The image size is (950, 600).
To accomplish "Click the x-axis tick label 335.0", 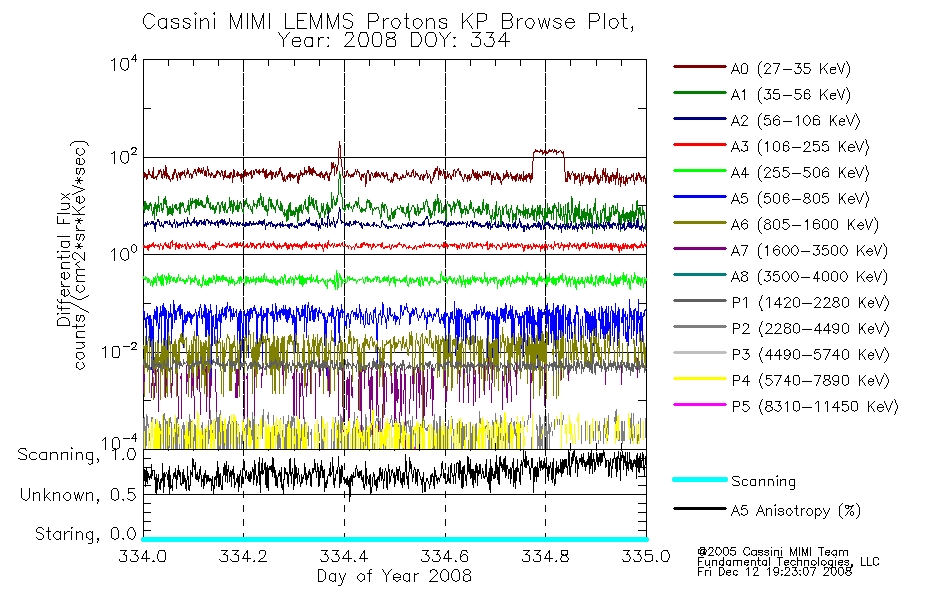I will coord(646,556).
